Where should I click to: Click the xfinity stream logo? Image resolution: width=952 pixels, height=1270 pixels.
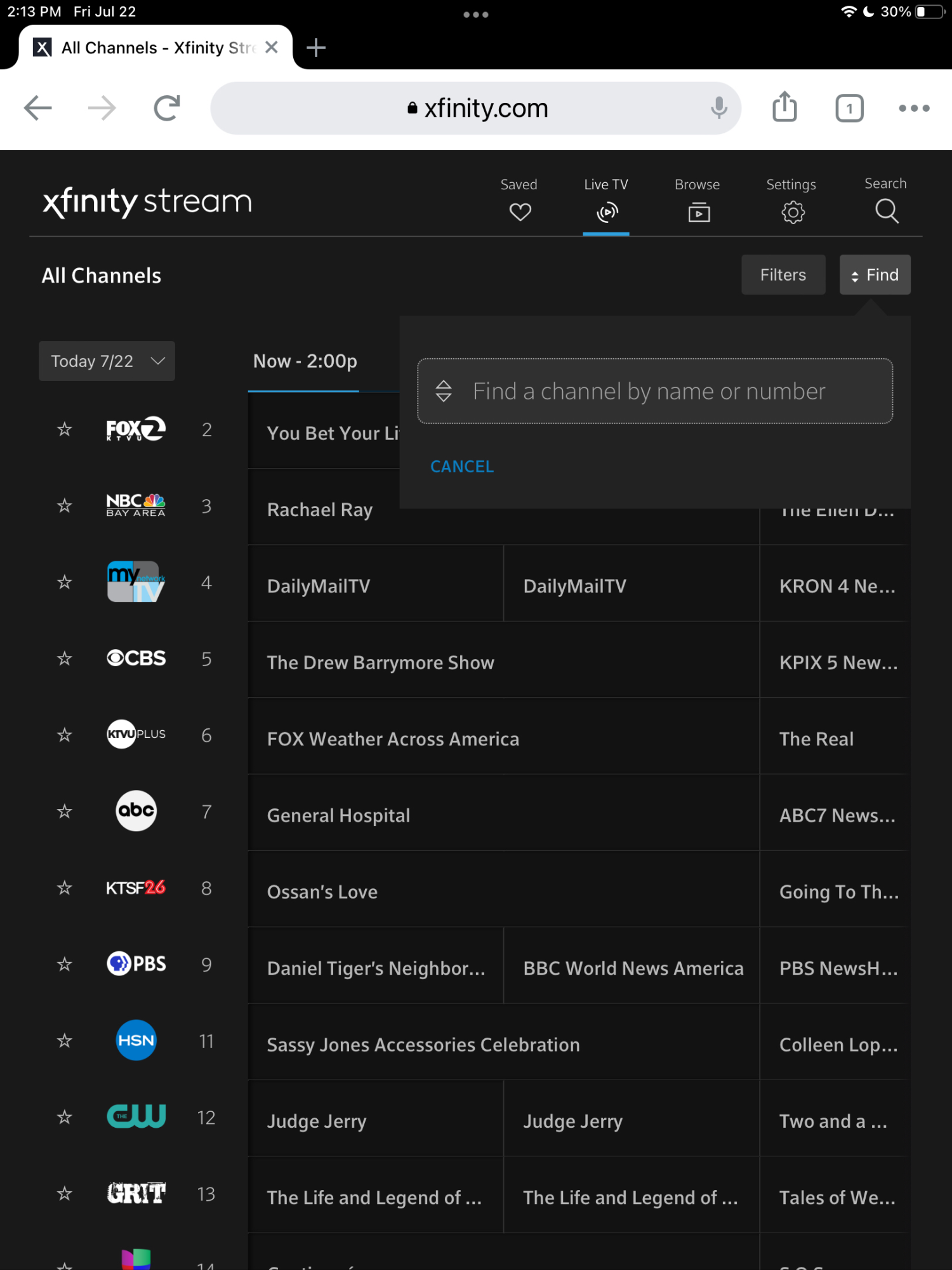tap(147, 202)
